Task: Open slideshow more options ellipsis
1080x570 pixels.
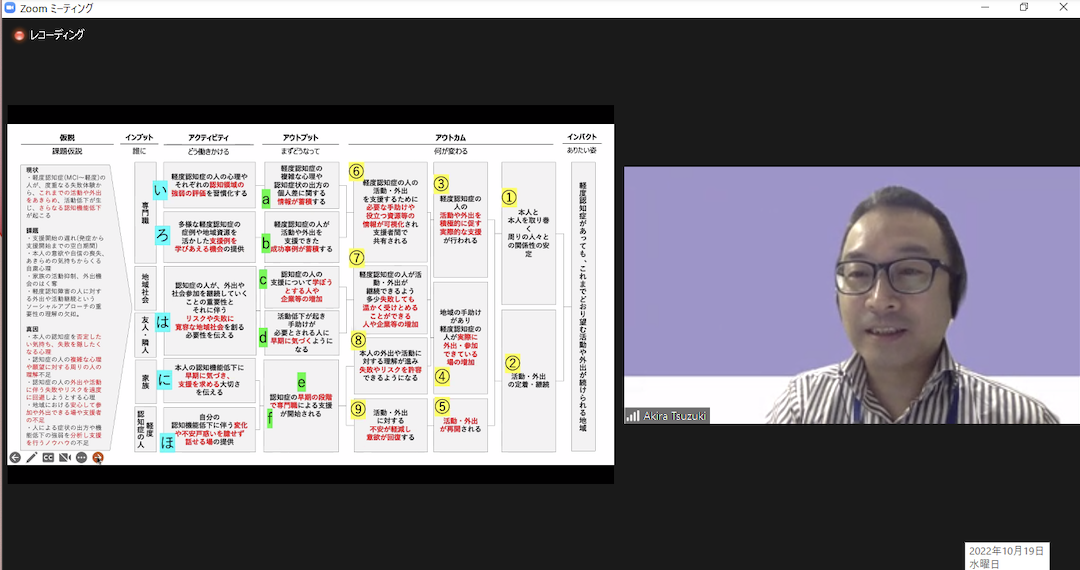Action: (81, 457)
